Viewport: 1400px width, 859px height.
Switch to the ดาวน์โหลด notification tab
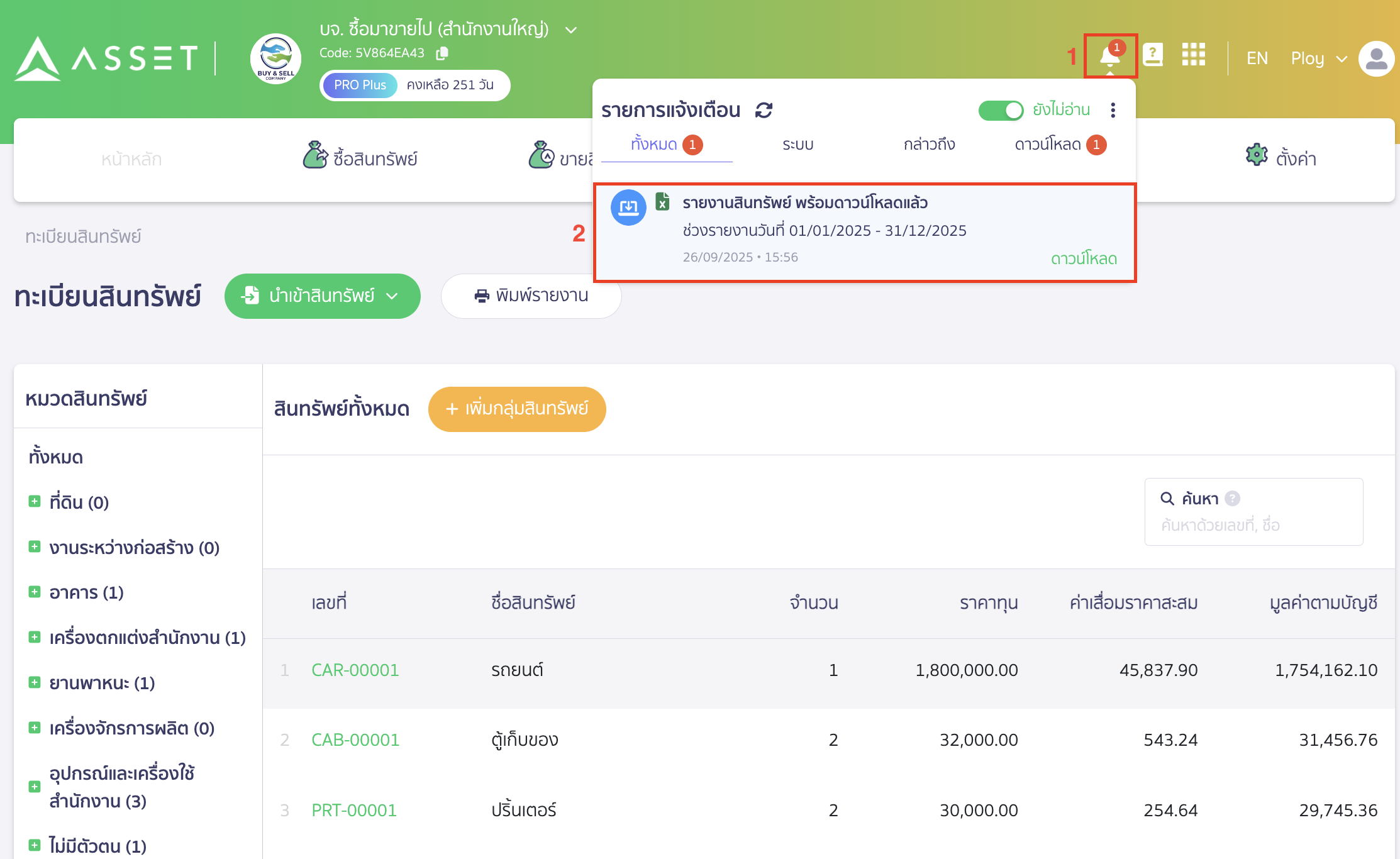[x=1047, y=144]
